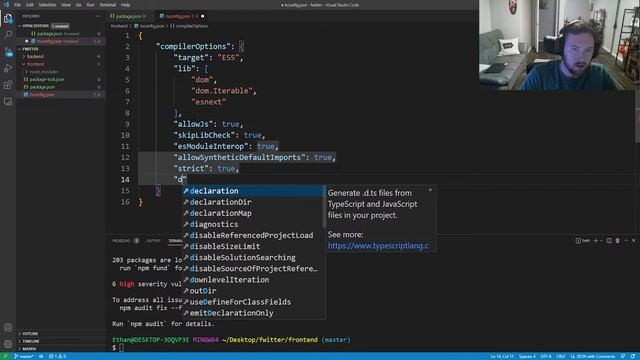
Task: Open the Run menu
Action: click(x=91, y=5)
